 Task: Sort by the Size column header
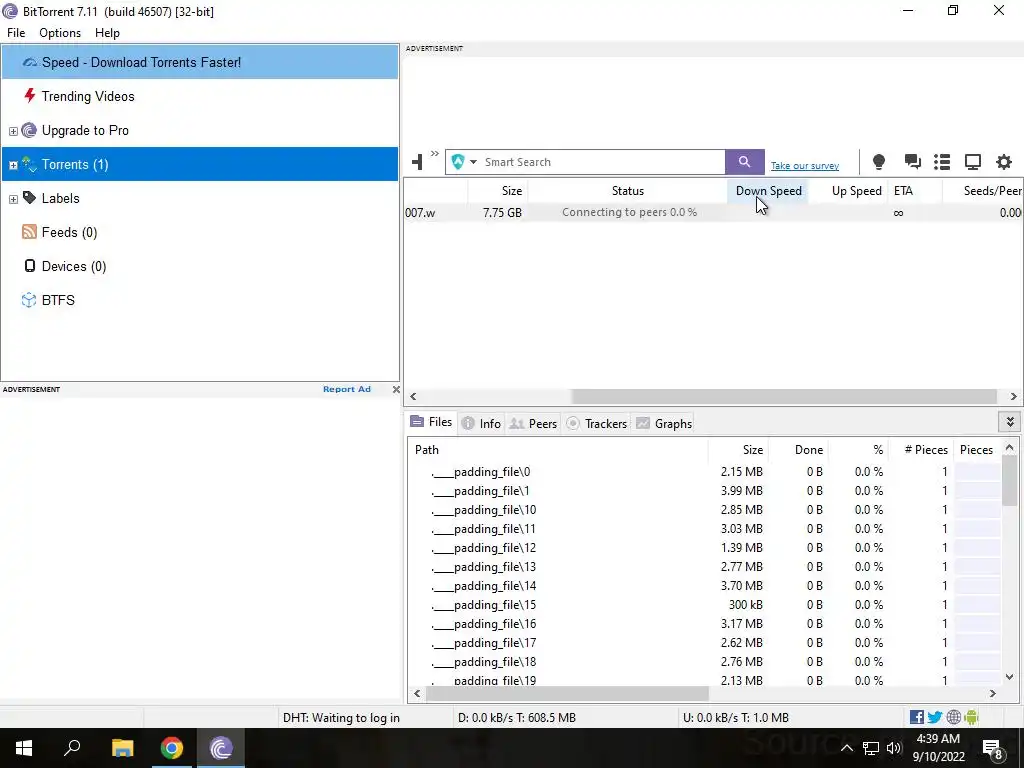498,191
